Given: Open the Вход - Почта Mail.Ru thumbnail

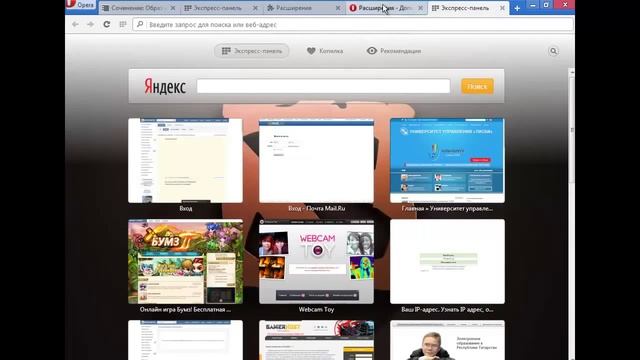Looking at the screenshot, I should point(316,160).
